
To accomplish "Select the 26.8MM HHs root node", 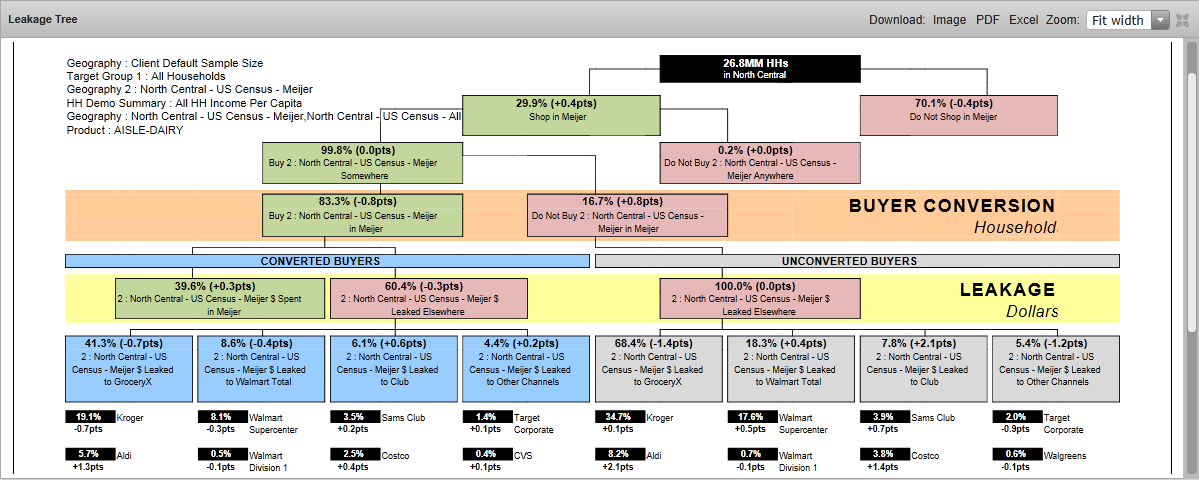I will pyautogui.click(x=759, y=68).
